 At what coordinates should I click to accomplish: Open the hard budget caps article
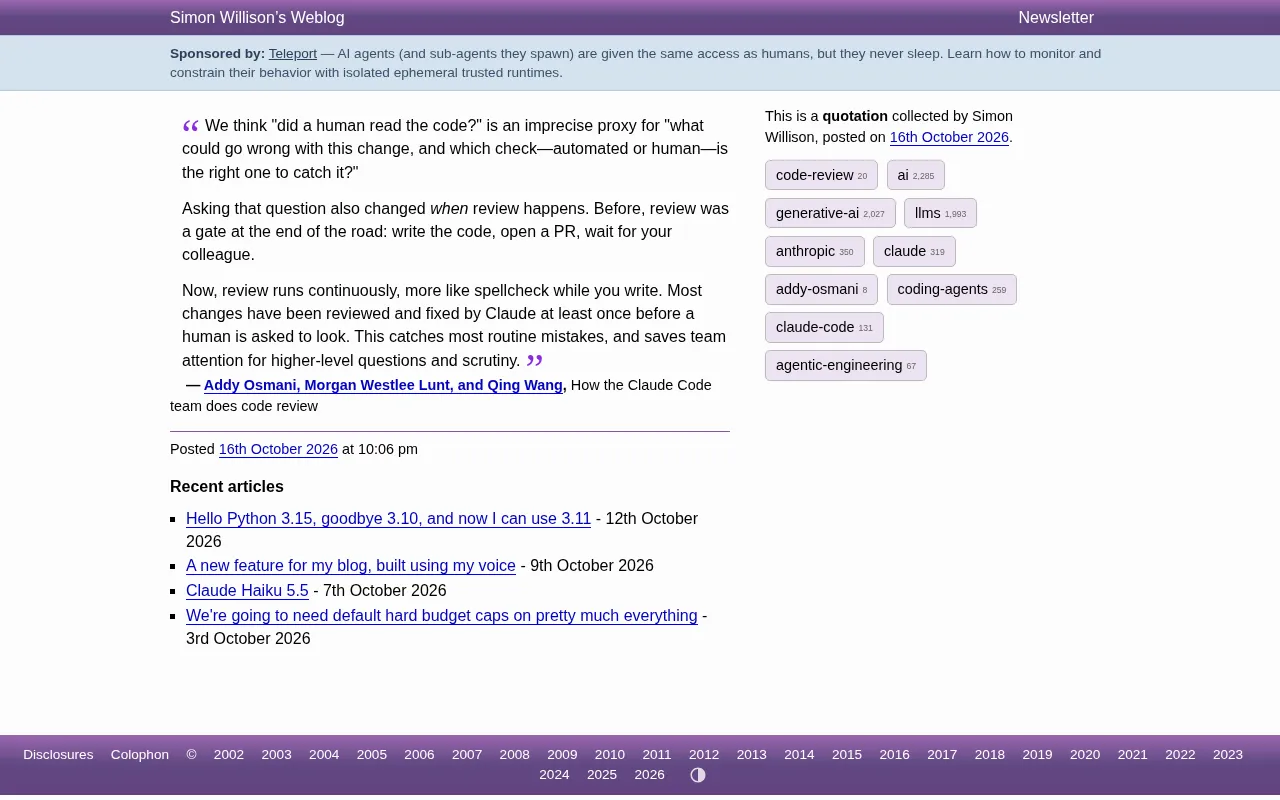[x=441, y=615]
